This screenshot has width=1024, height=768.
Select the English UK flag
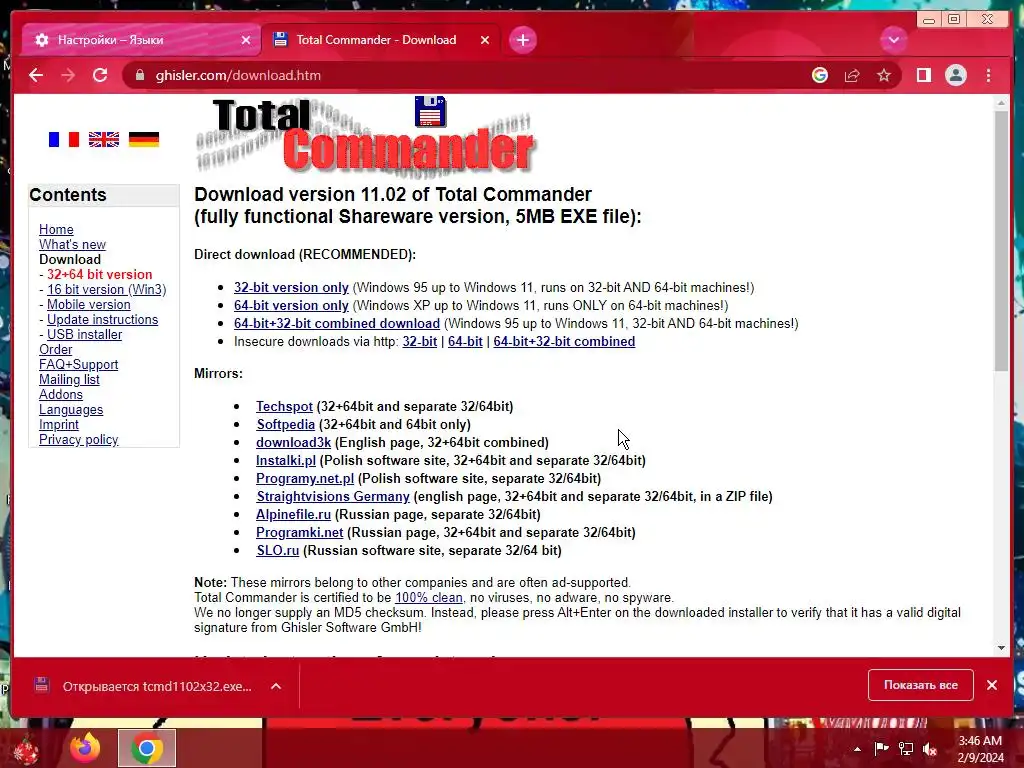pos(104,139)
